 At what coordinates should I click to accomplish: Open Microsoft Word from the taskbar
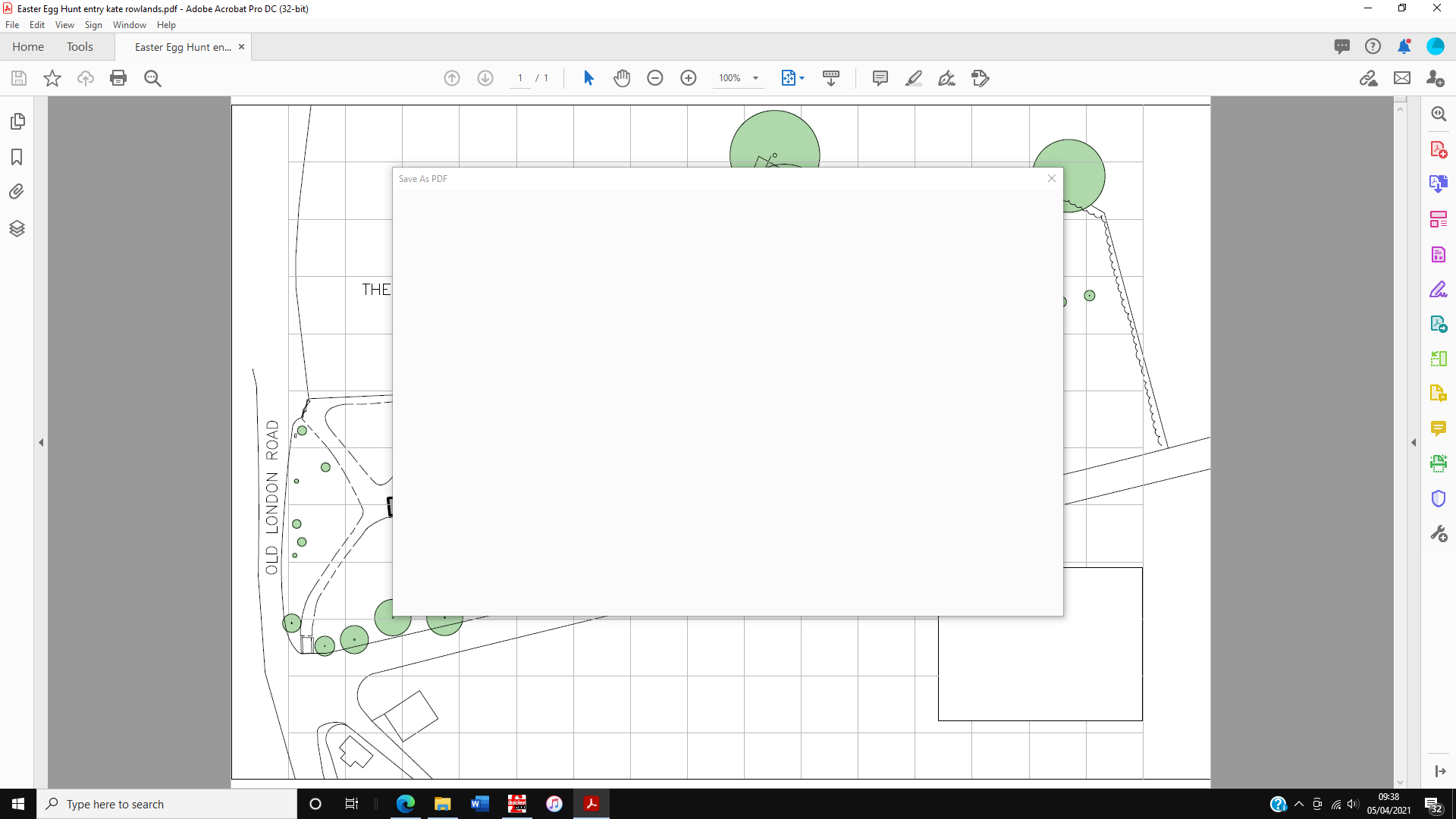479,804
